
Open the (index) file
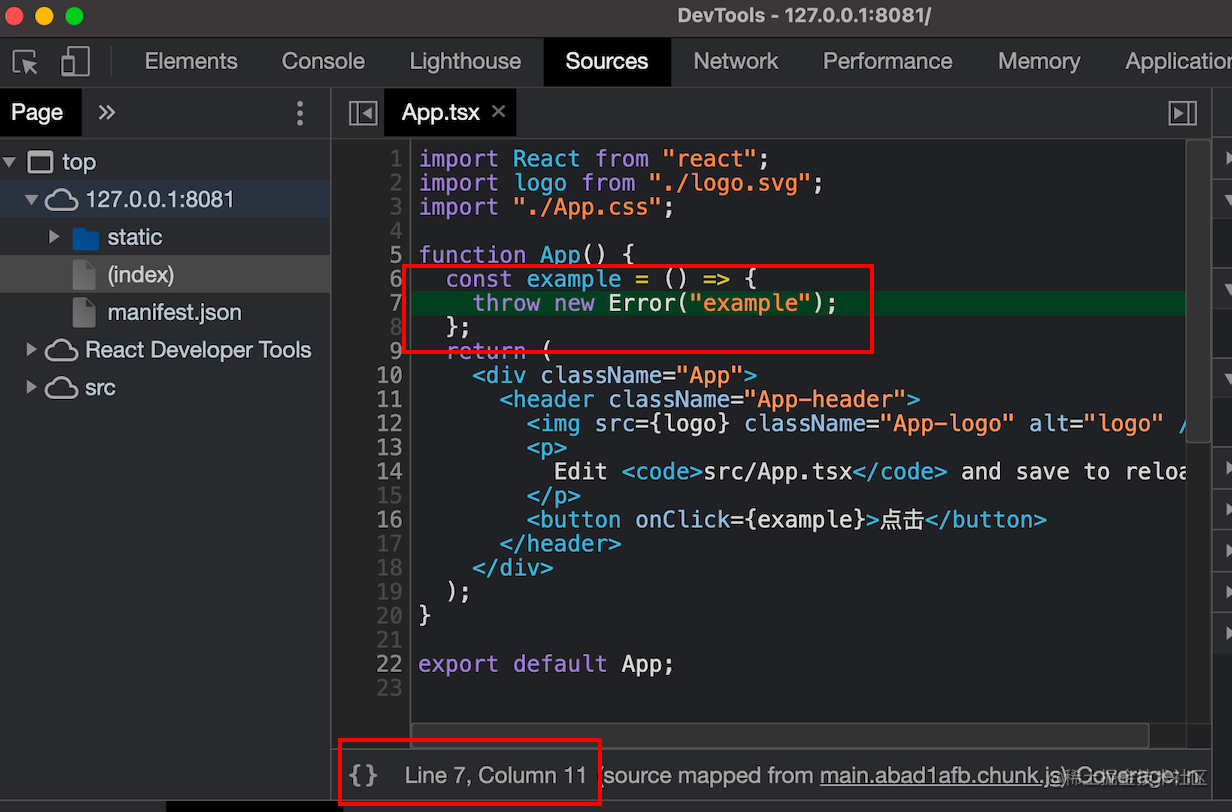pyautogui.click(x=141, y=274)
